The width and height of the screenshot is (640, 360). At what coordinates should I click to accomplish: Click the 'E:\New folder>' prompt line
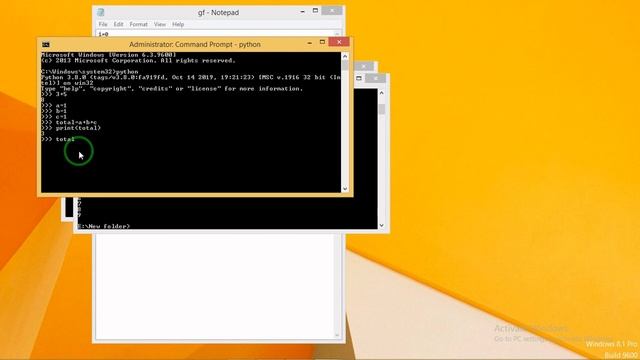pyautogui.click(x=104, y=226)
